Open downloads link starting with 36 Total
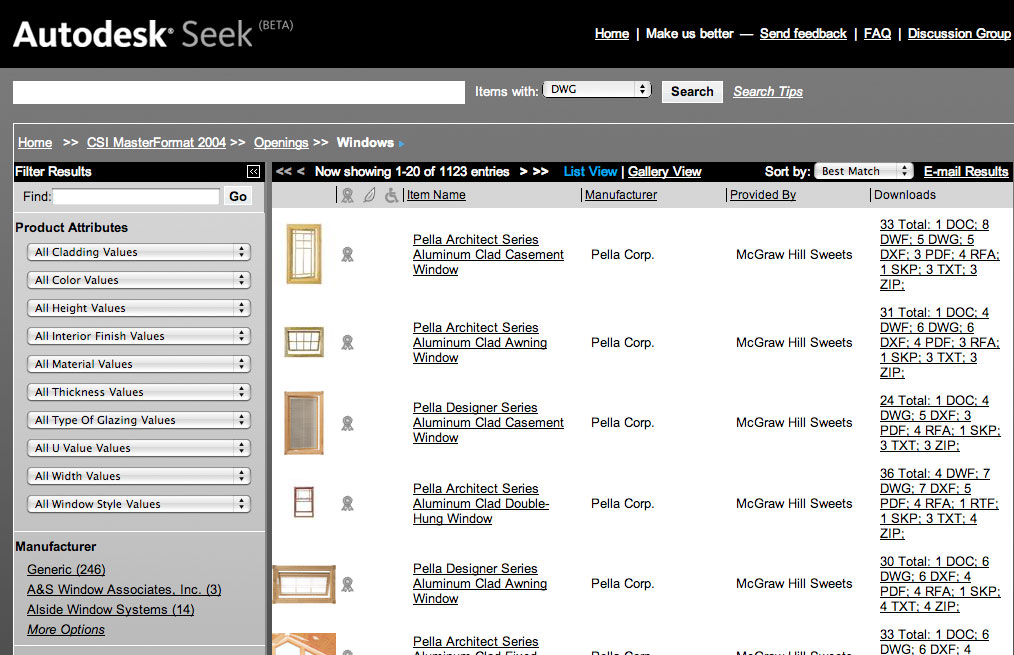 pos(939,503)
